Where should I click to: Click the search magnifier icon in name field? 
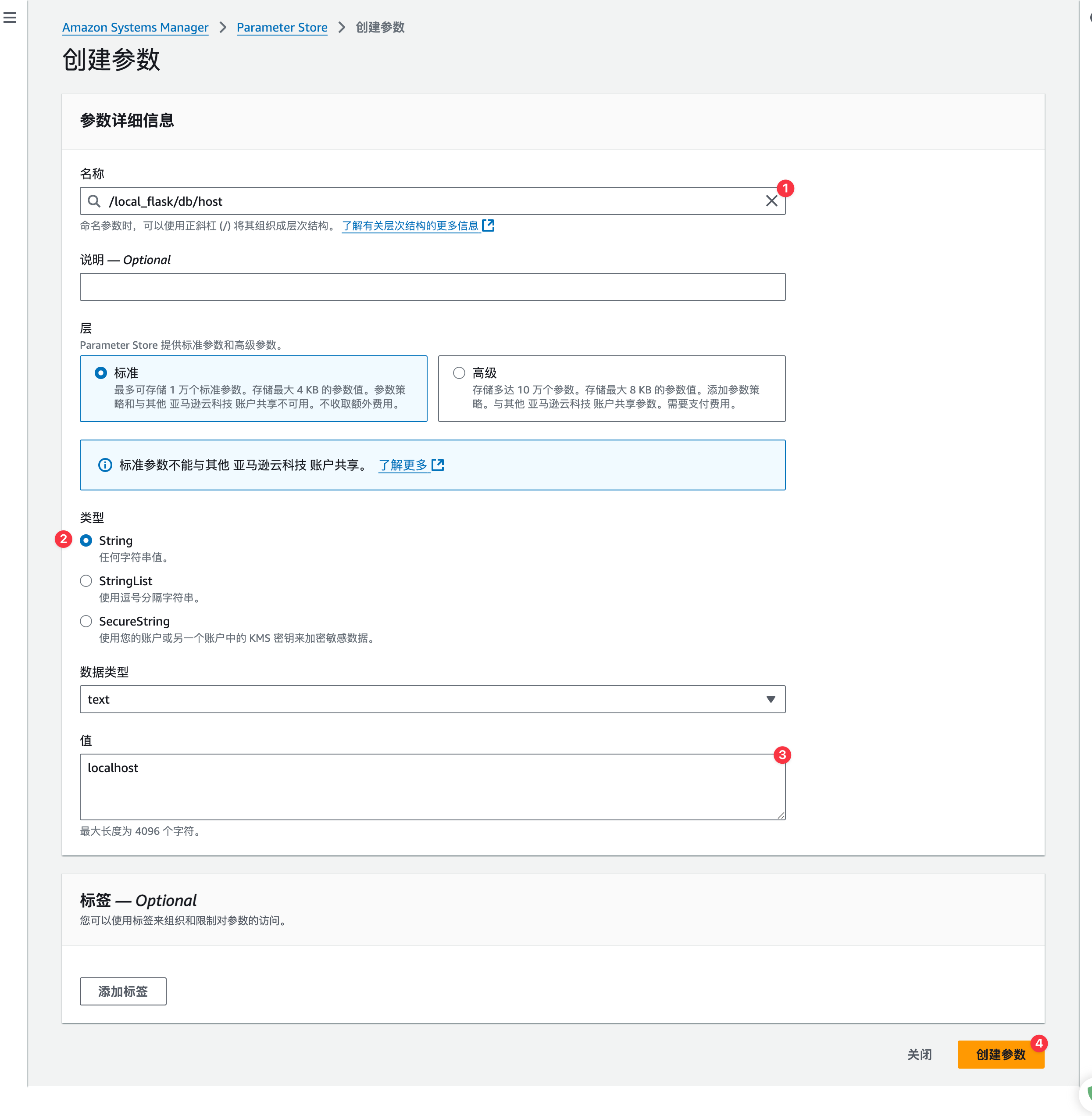click(94, 201)
